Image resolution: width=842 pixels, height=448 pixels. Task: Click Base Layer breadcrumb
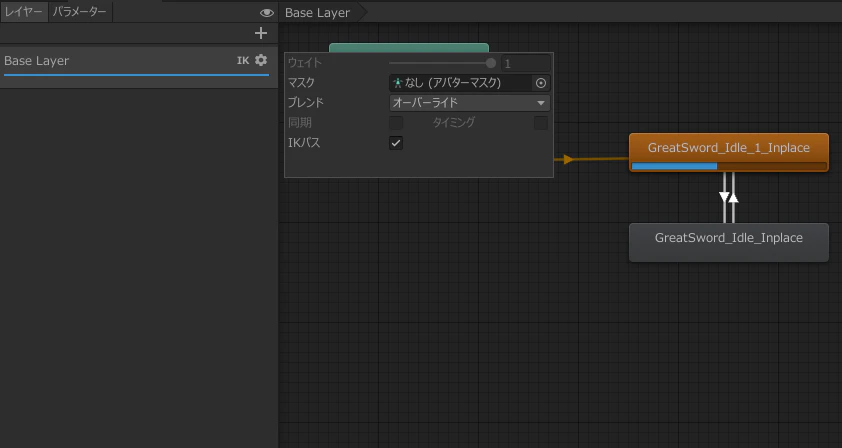click(x=317, y=12)
